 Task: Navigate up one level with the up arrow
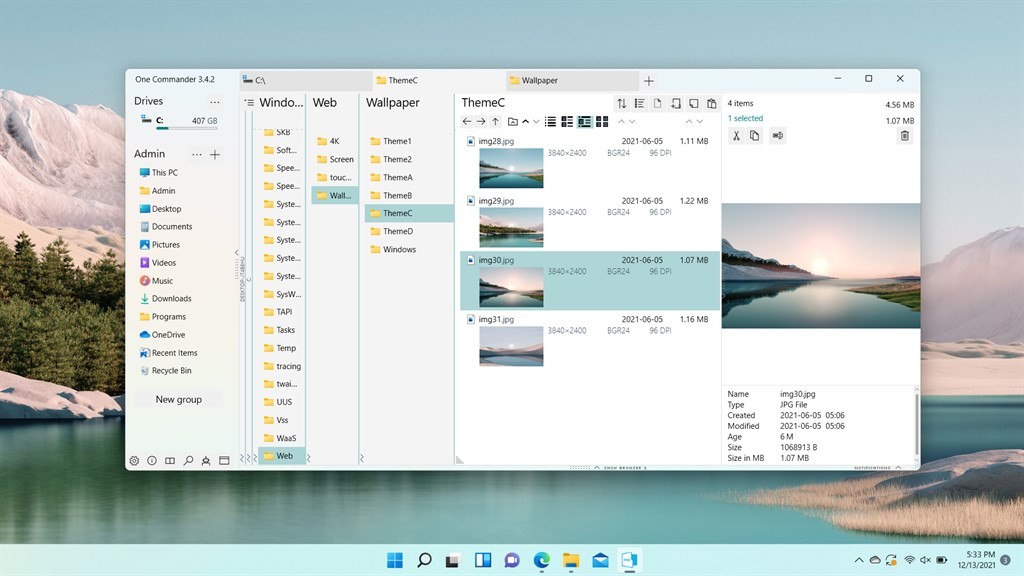click(x=496, y=121)
